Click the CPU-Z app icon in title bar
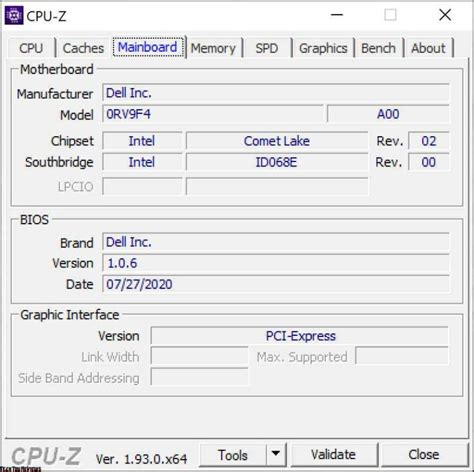Screen dimensions: 474x472 [14, 15]
